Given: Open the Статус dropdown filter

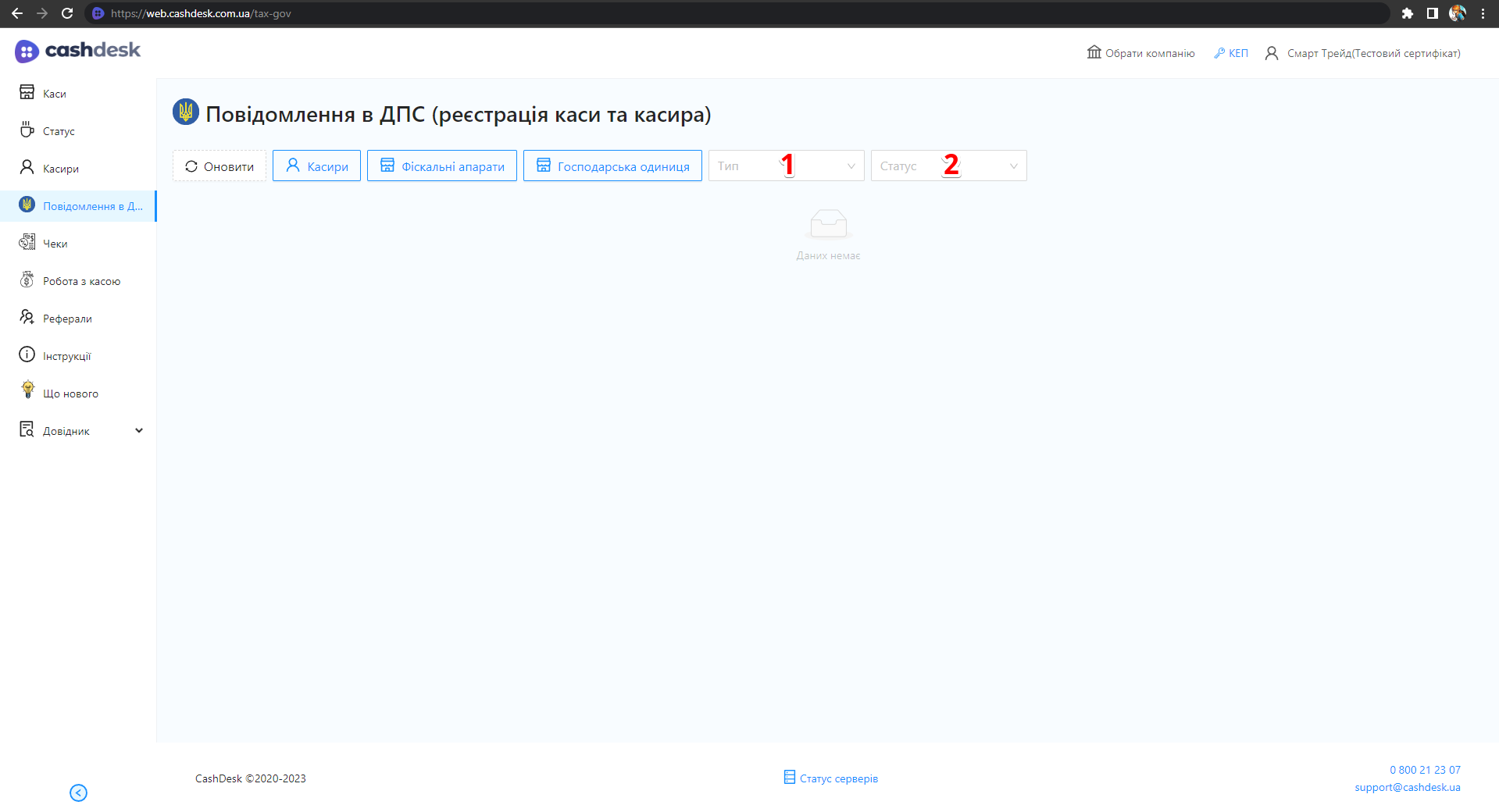Looking at the screenshot, I should 948,166.
